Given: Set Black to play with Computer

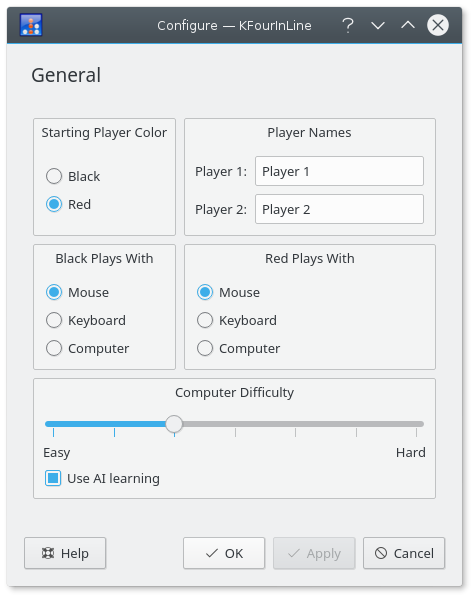Looking at the screenshot, I should (x=87, y=348).
